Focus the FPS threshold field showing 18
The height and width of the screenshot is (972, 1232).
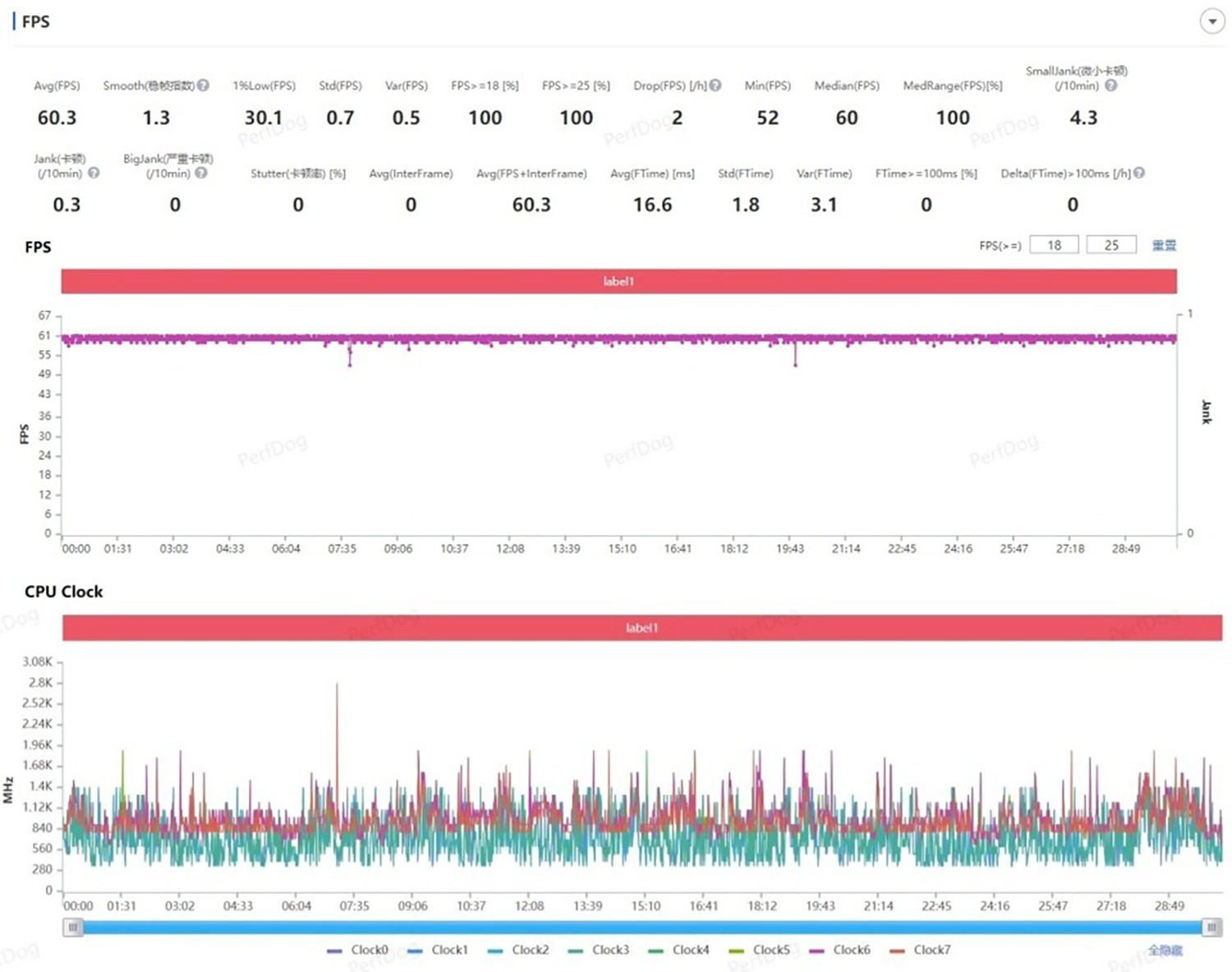(x=1054, y=245)
